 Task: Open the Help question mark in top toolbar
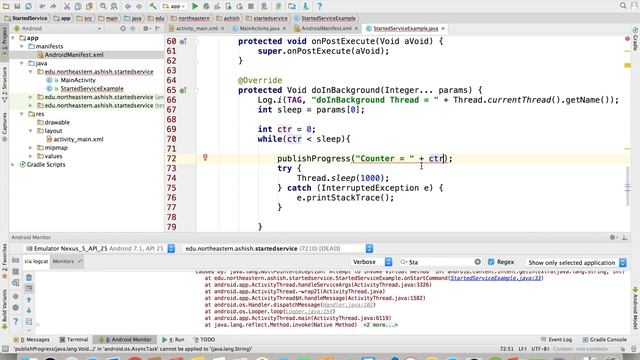320,6
